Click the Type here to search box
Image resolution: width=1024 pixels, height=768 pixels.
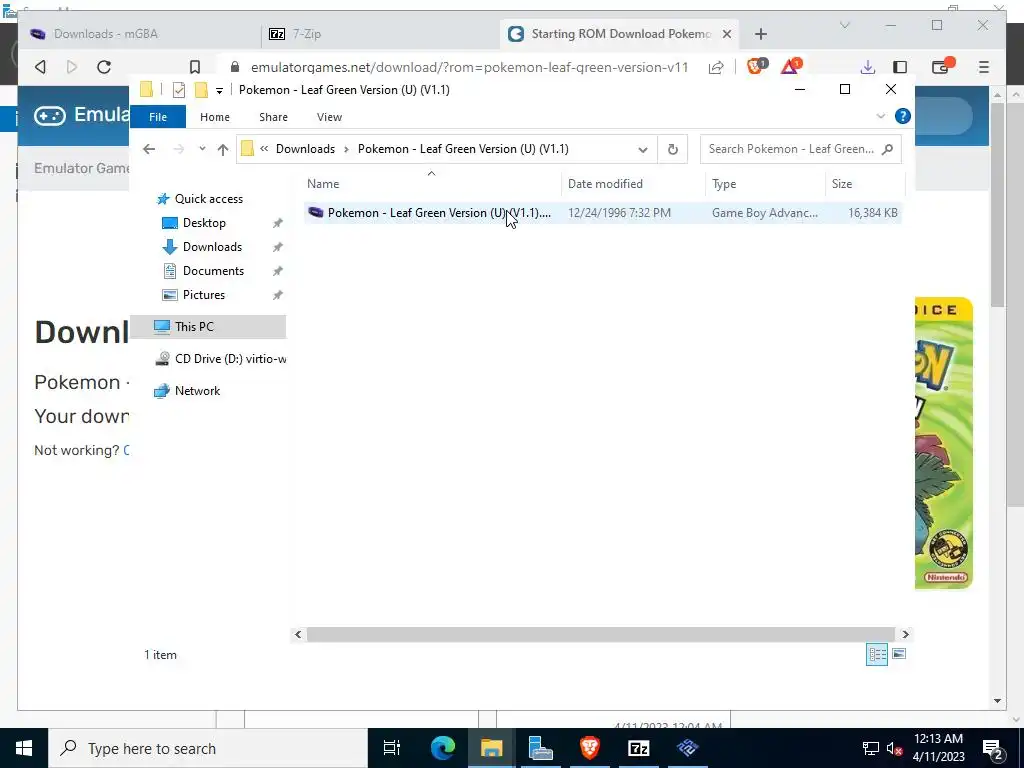(x=208, y=748)
